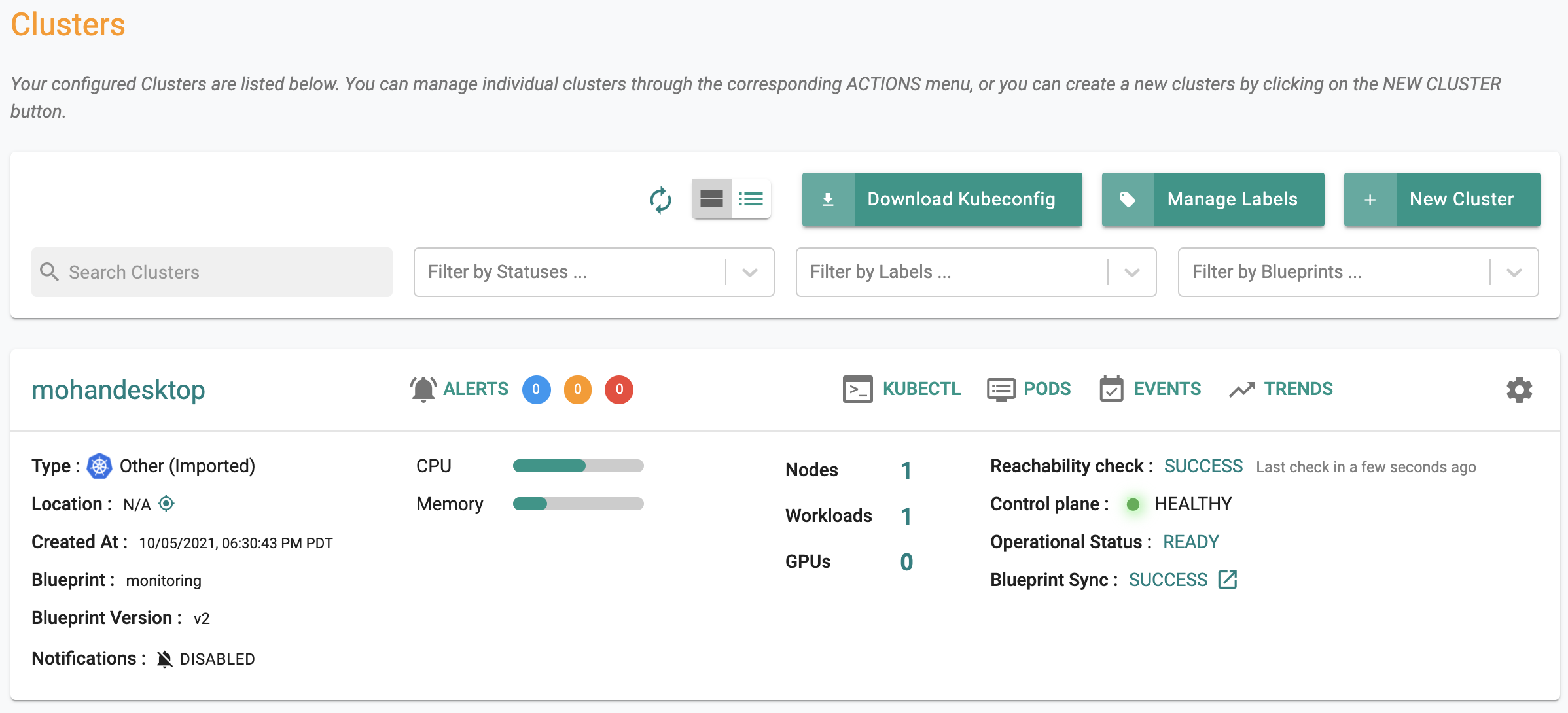
Task: Expand the Blueprints filter chevron
Action: (x=1514, y=272)
